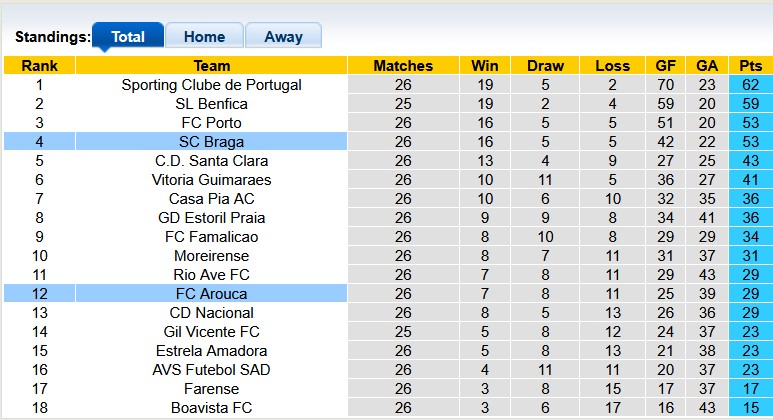Open Casa Pia AC team page

pos(211,199)
